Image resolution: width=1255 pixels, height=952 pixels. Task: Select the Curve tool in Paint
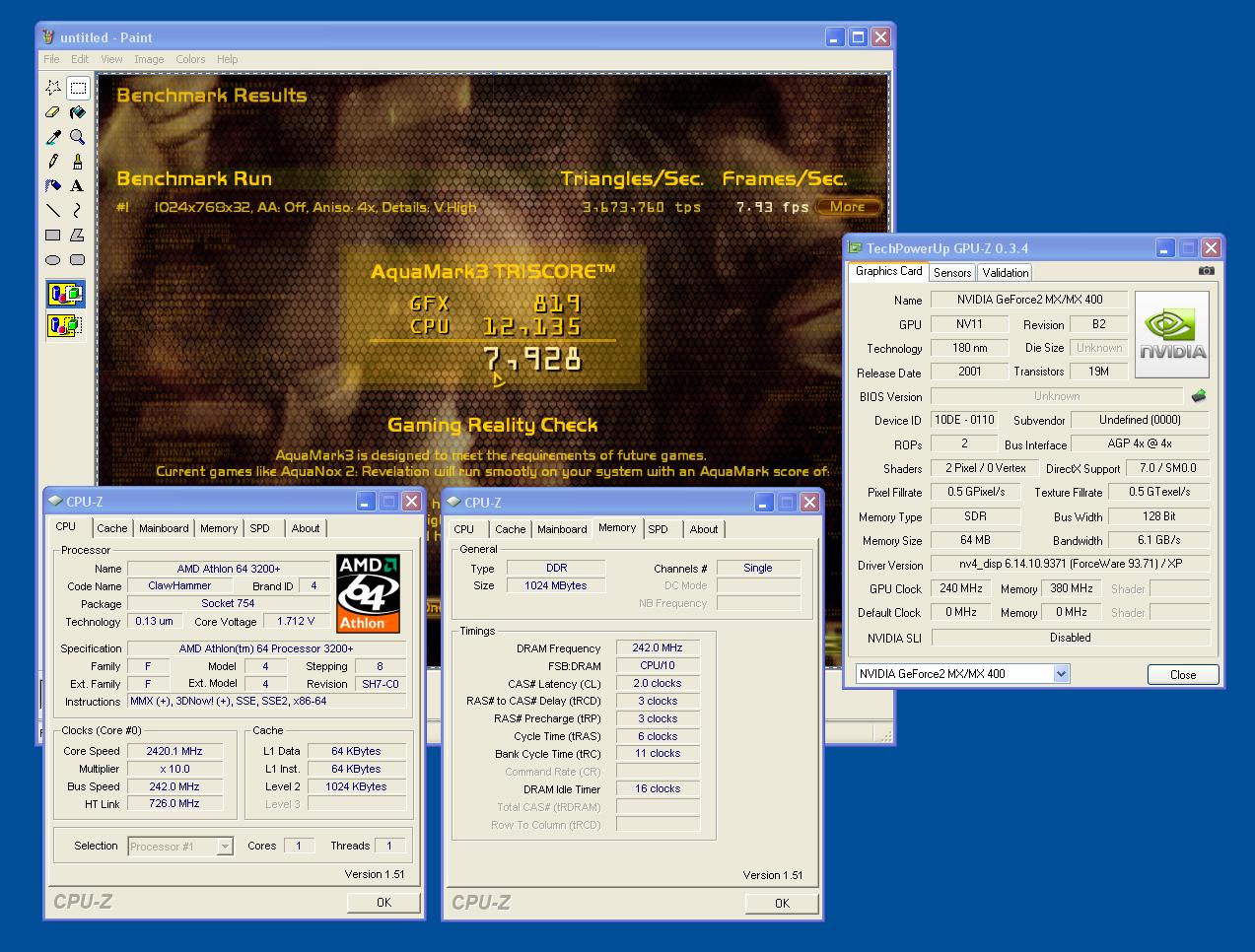tap(78, 210)
